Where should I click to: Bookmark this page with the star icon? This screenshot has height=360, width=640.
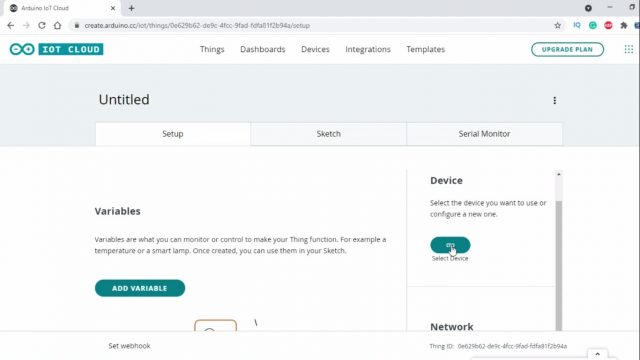point(558,25)
